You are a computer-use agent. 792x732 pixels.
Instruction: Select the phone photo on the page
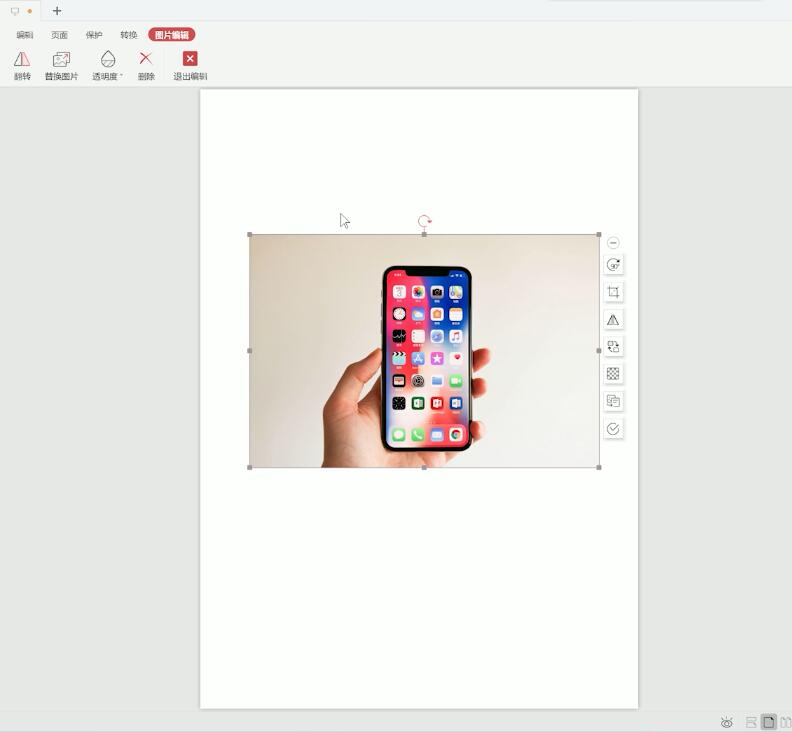point(424,351)
